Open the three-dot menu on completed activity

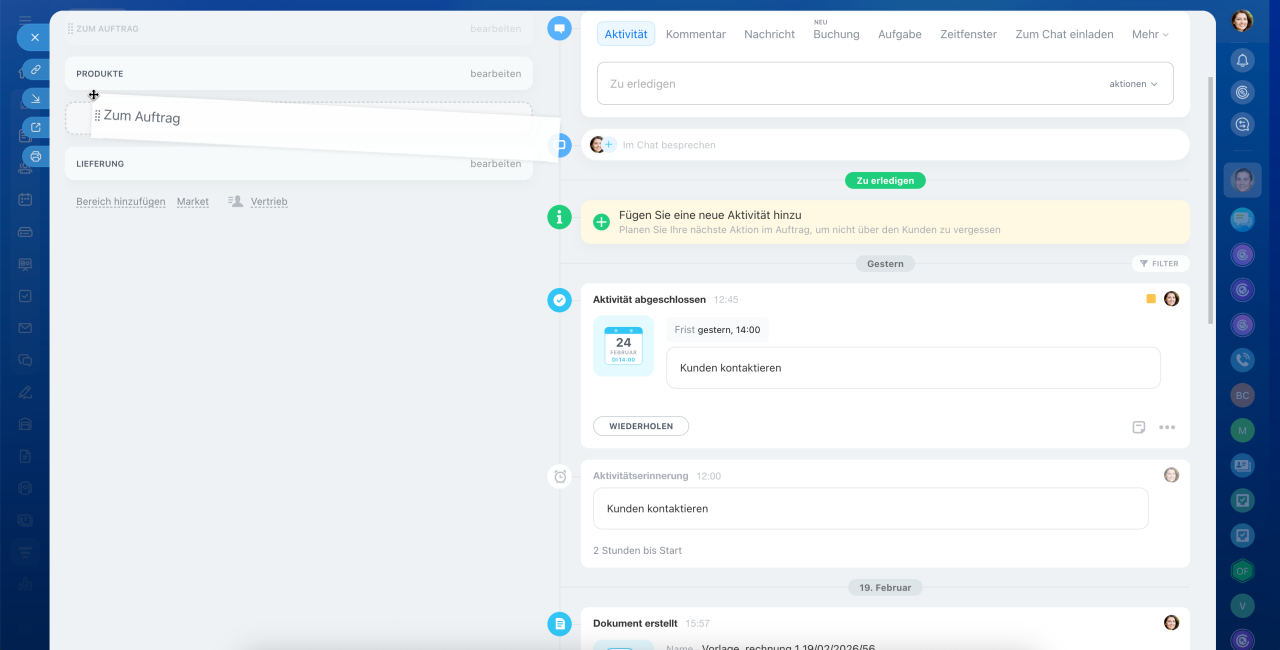pos(1167,427)
